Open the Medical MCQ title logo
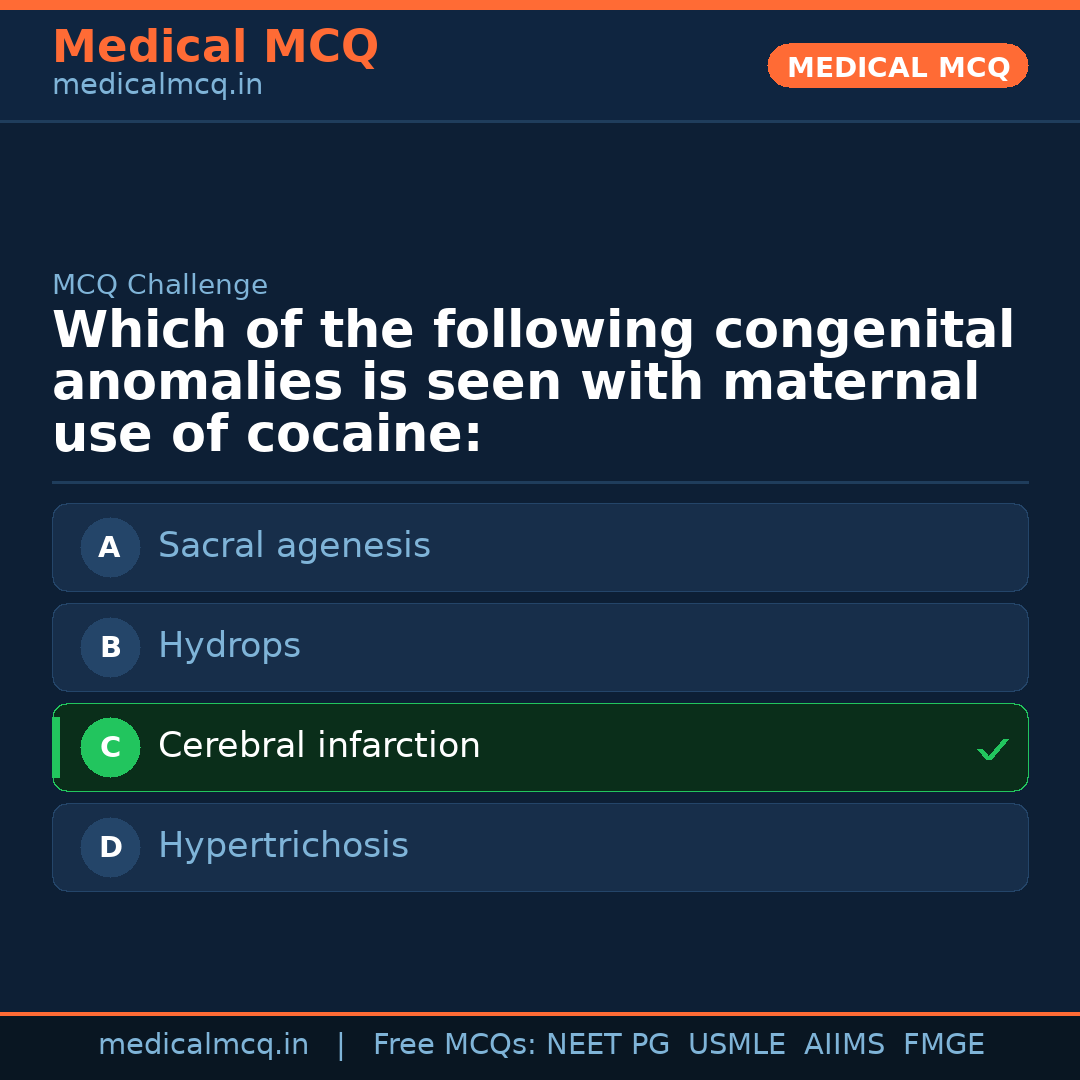The height and width of the screenshot is (1080, 1080). (x=215, y=47)
